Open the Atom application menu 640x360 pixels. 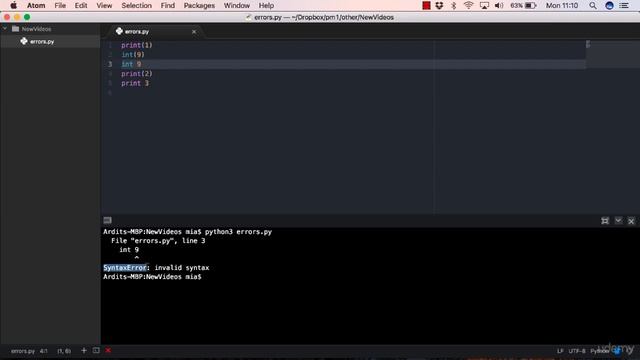pos(36,5)
